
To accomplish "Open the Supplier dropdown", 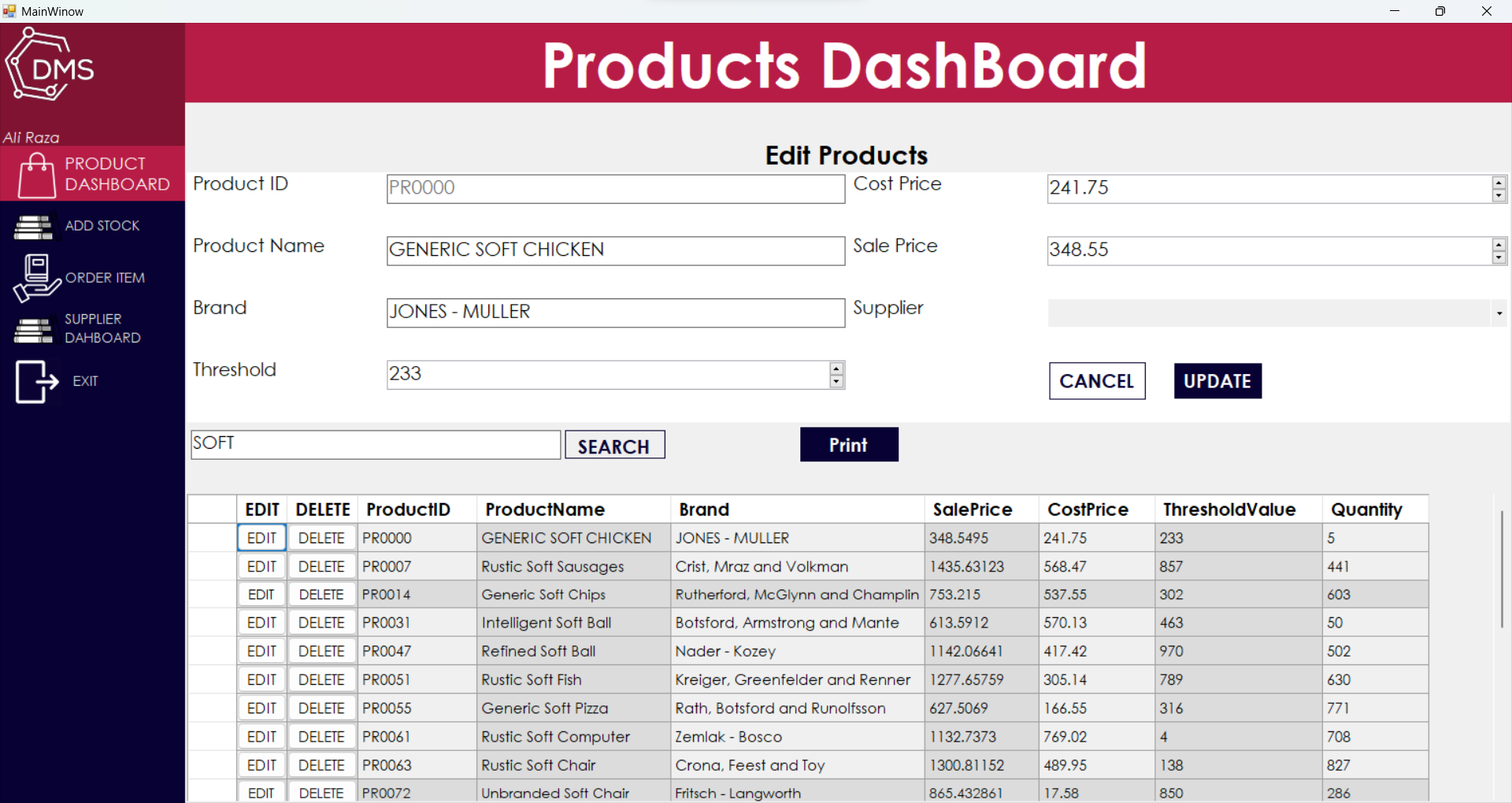I will point(1499,313).
